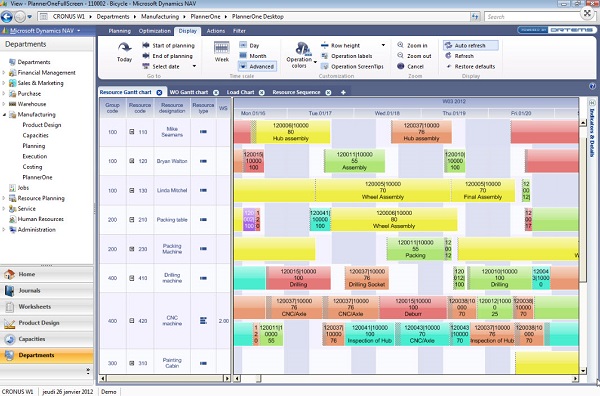Select the green 120011 Assembly operation bar
Screen dimensions: 600x396
354,161
